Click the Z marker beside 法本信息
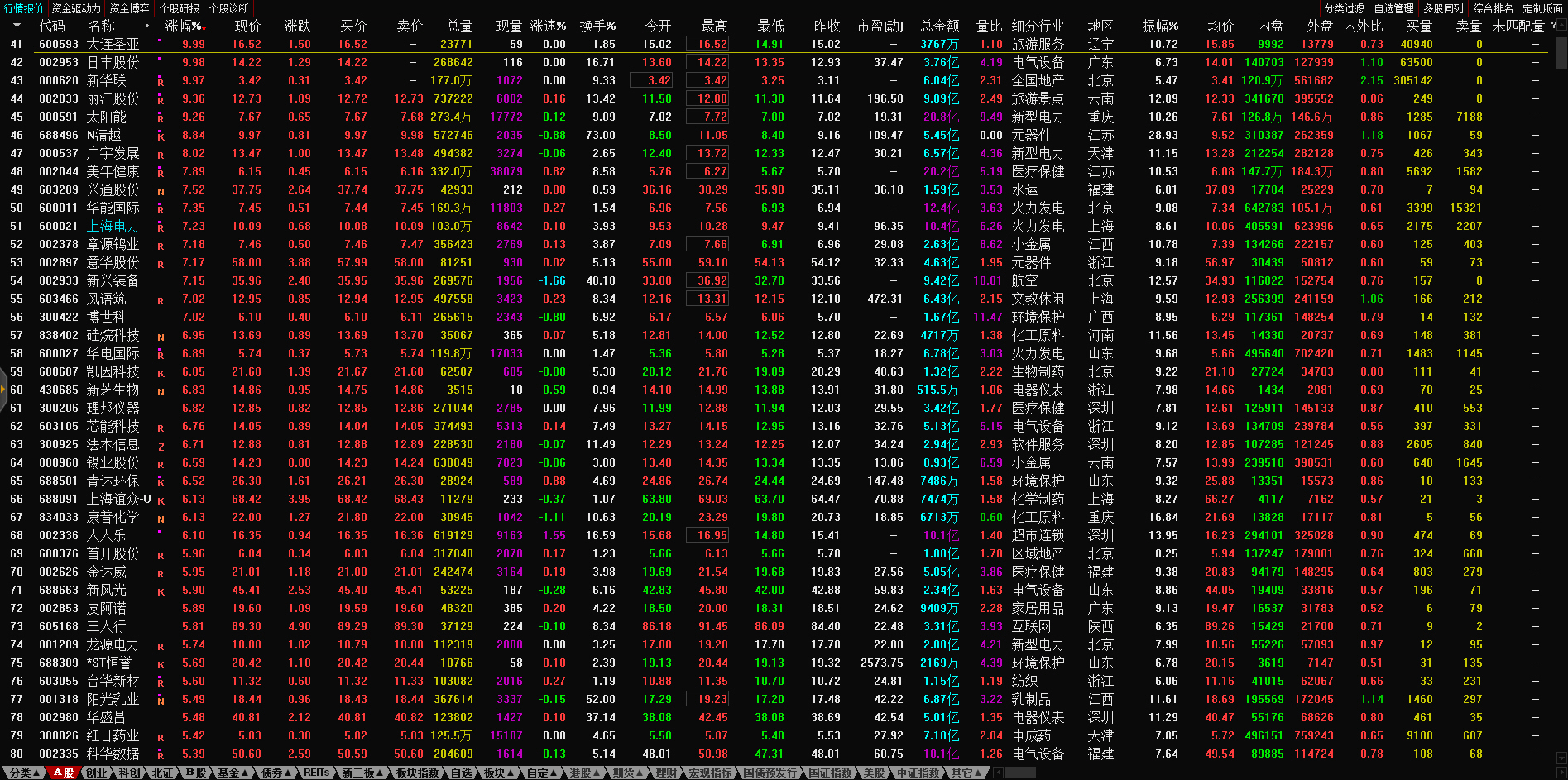Screen dimensions: 1568x780 [161, 446]
